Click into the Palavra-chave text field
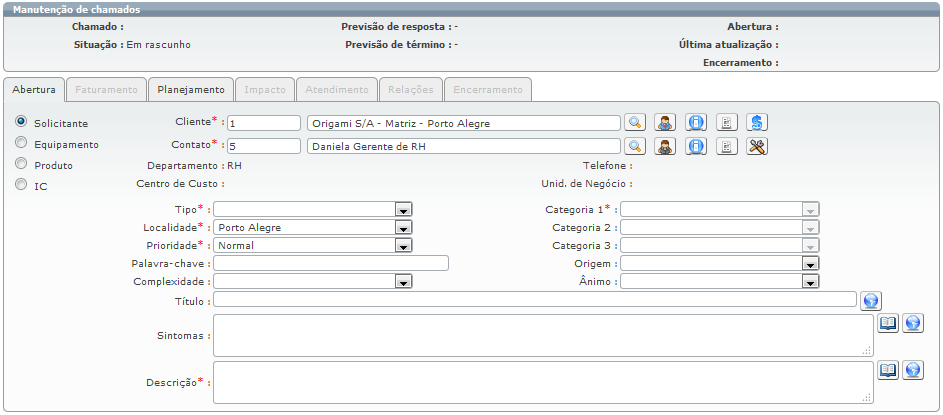This screenshot has height=415, width=943. [330, 264]
